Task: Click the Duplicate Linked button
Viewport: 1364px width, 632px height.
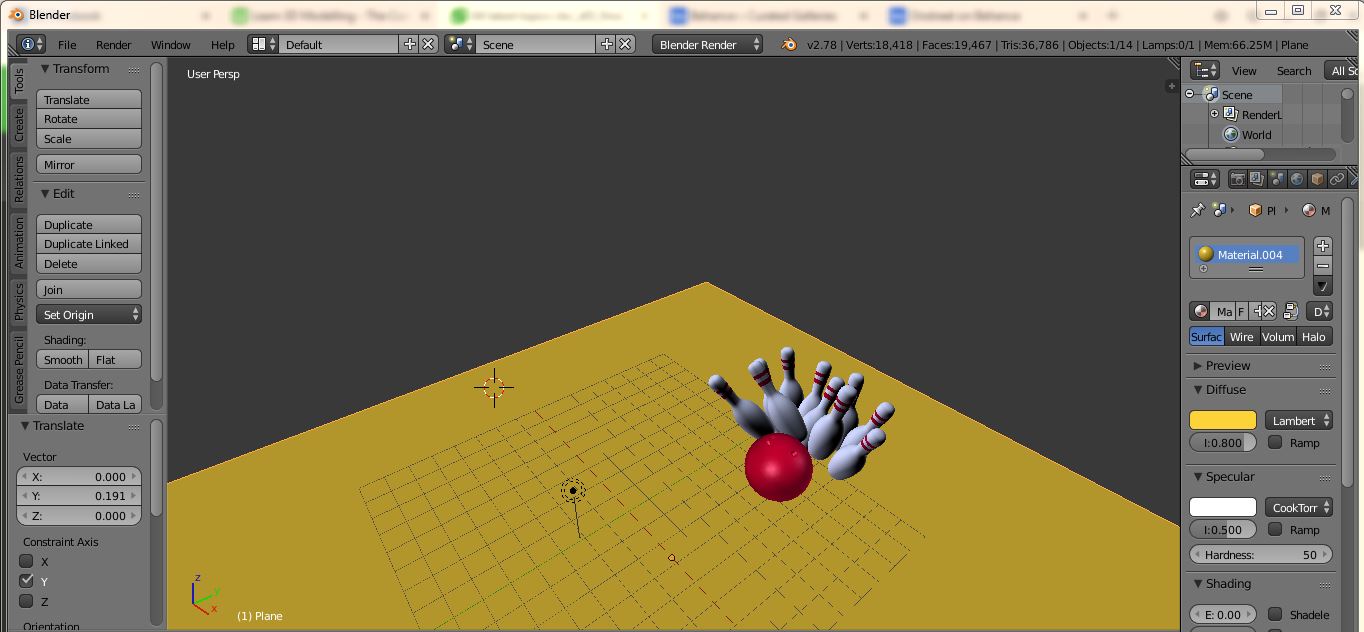Action: coord(88,244)
